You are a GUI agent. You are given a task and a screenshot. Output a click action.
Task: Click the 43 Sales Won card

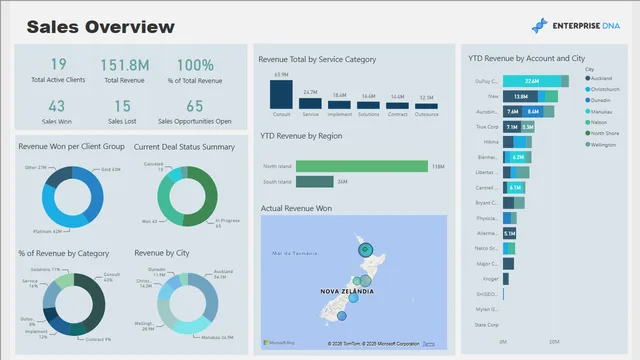point(57,111)
